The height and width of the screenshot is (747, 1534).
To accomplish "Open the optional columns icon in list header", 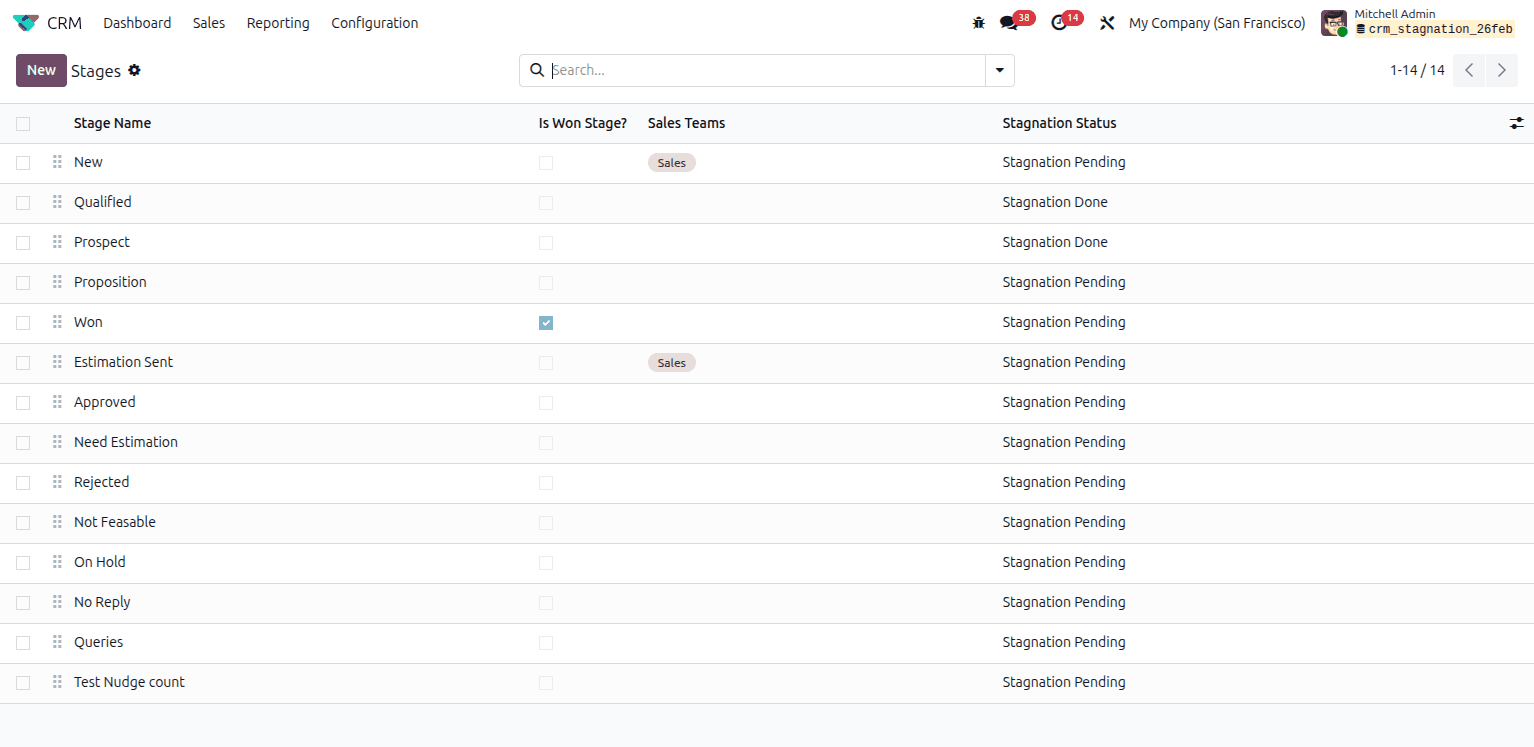I will click(1516, 122).
